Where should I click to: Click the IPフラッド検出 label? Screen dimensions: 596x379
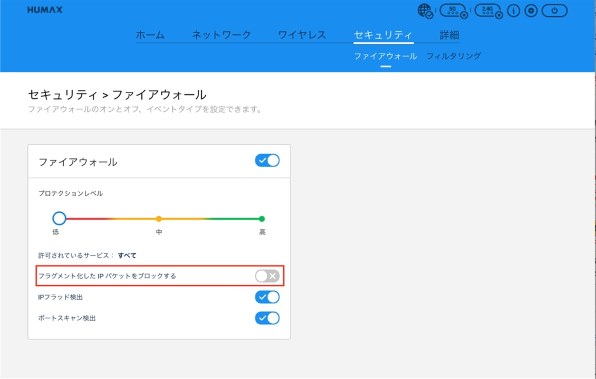(60, 297)
